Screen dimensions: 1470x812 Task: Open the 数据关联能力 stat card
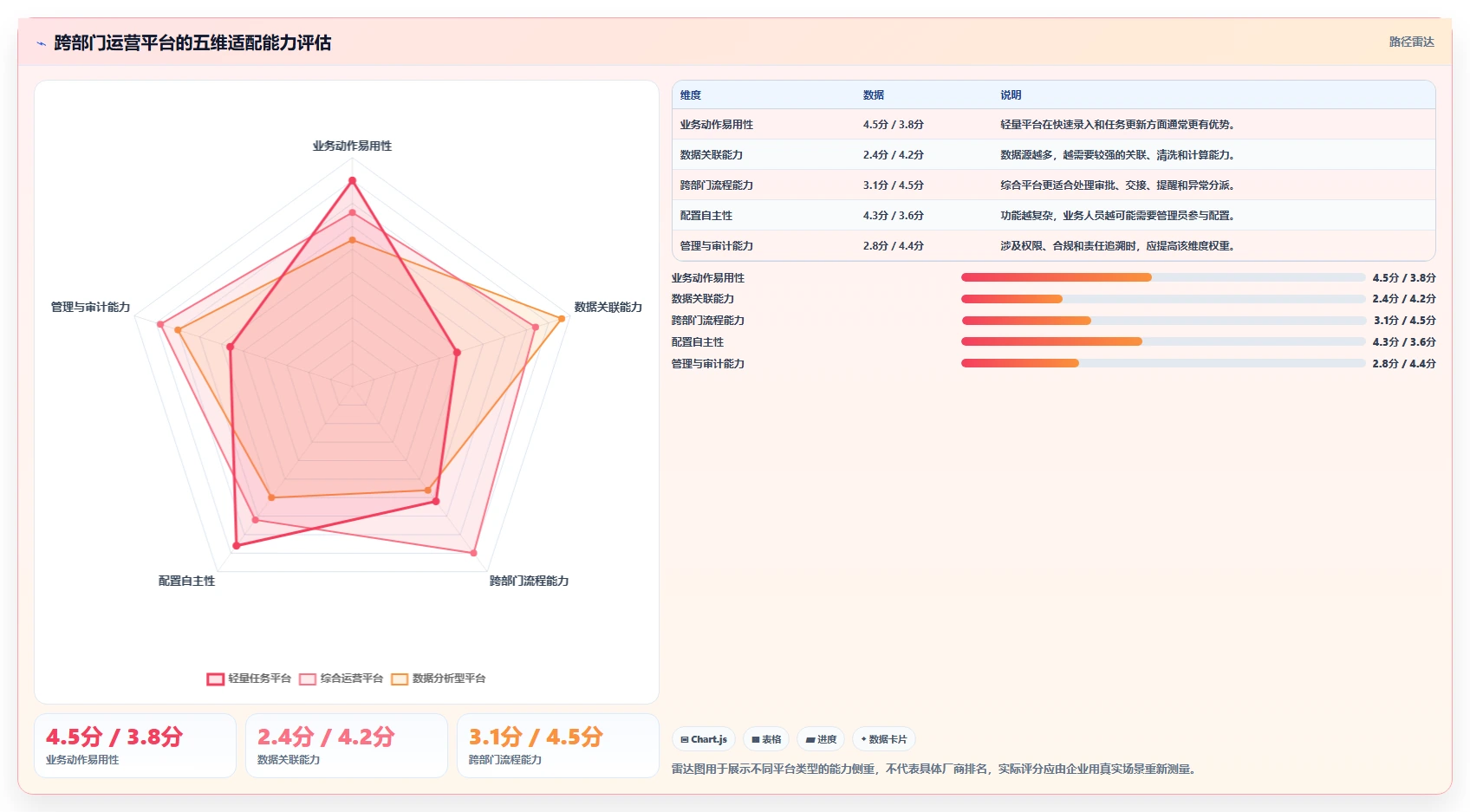coord(347,745)
